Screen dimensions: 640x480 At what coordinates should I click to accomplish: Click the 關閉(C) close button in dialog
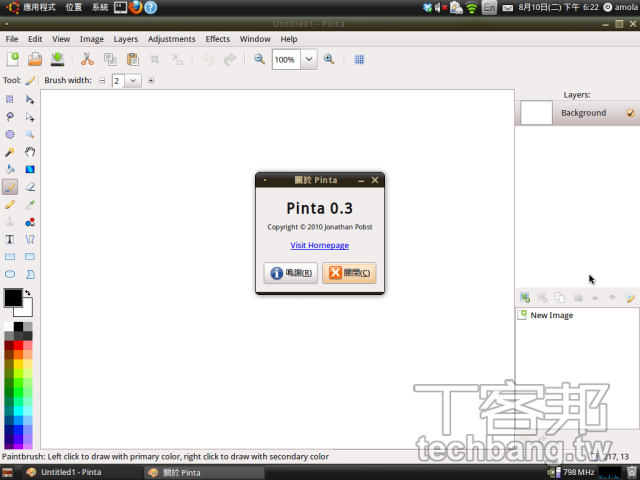click(x=349, y=273)
